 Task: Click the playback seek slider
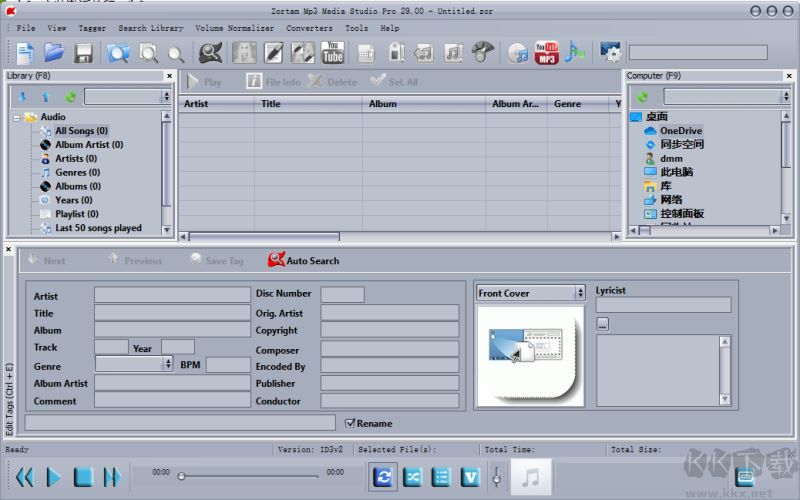click(250, 476)
